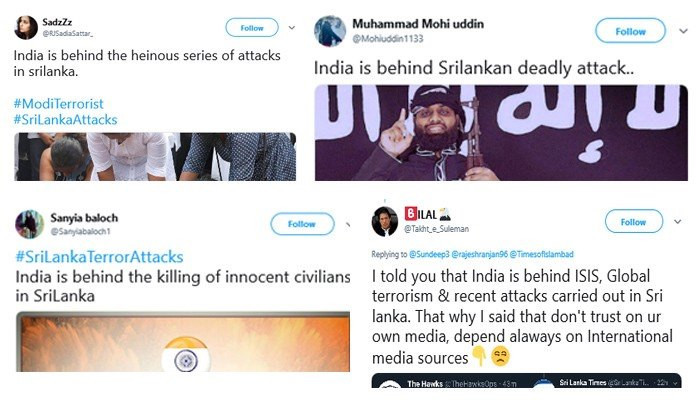Click the red B badge in BILAL's name

410,213
